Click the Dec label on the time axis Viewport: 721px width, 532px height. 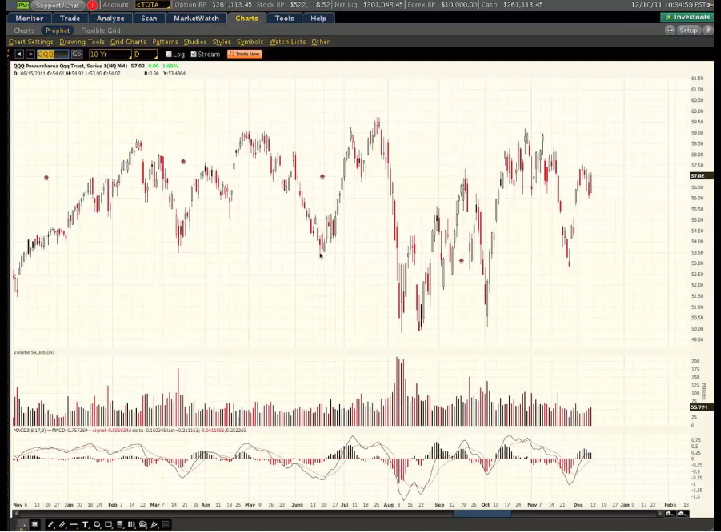tap(578, 505)
